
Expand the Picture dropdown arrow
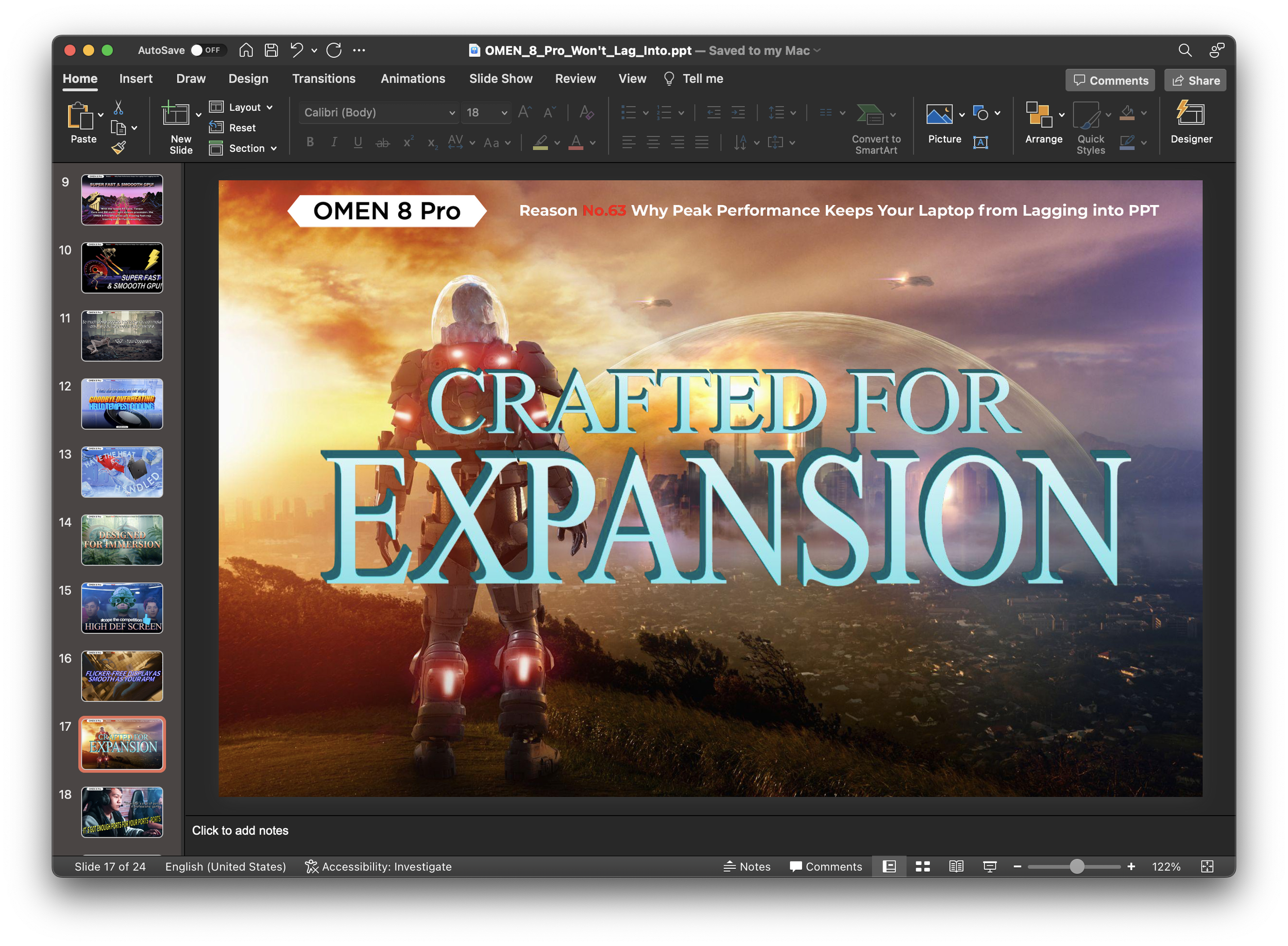click(x=961, y=115)
